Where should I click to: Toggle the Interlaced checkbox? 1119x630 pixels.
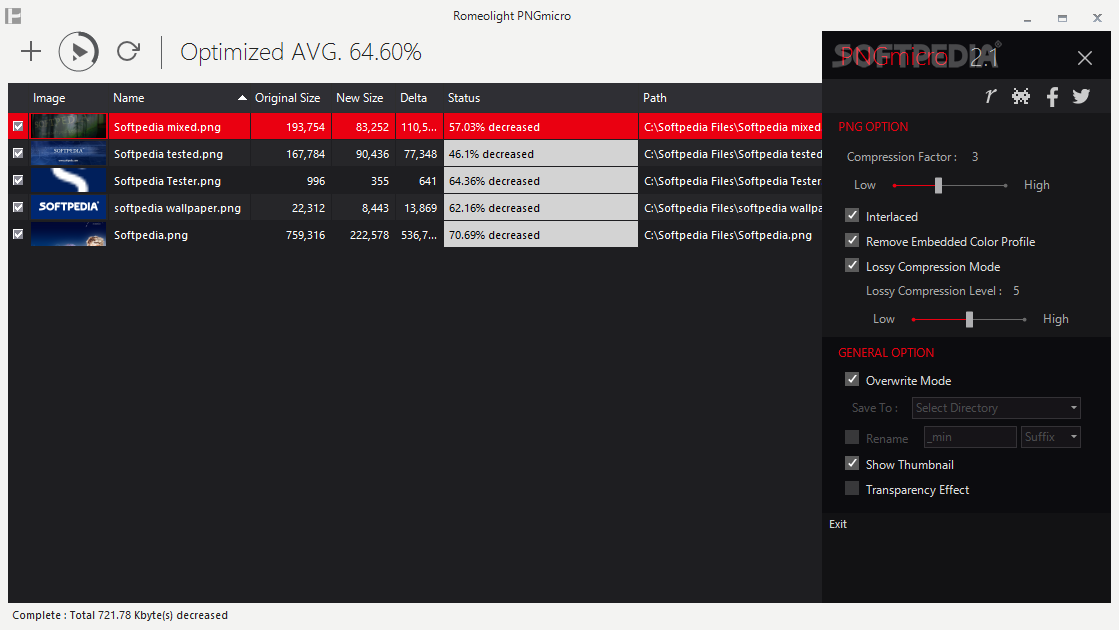click(852, 215)
